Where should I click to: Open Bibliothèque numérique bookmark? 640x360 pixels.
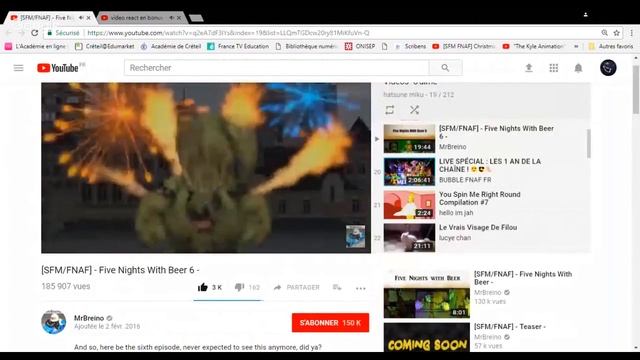pyautogui.click(x=307, y=47)
